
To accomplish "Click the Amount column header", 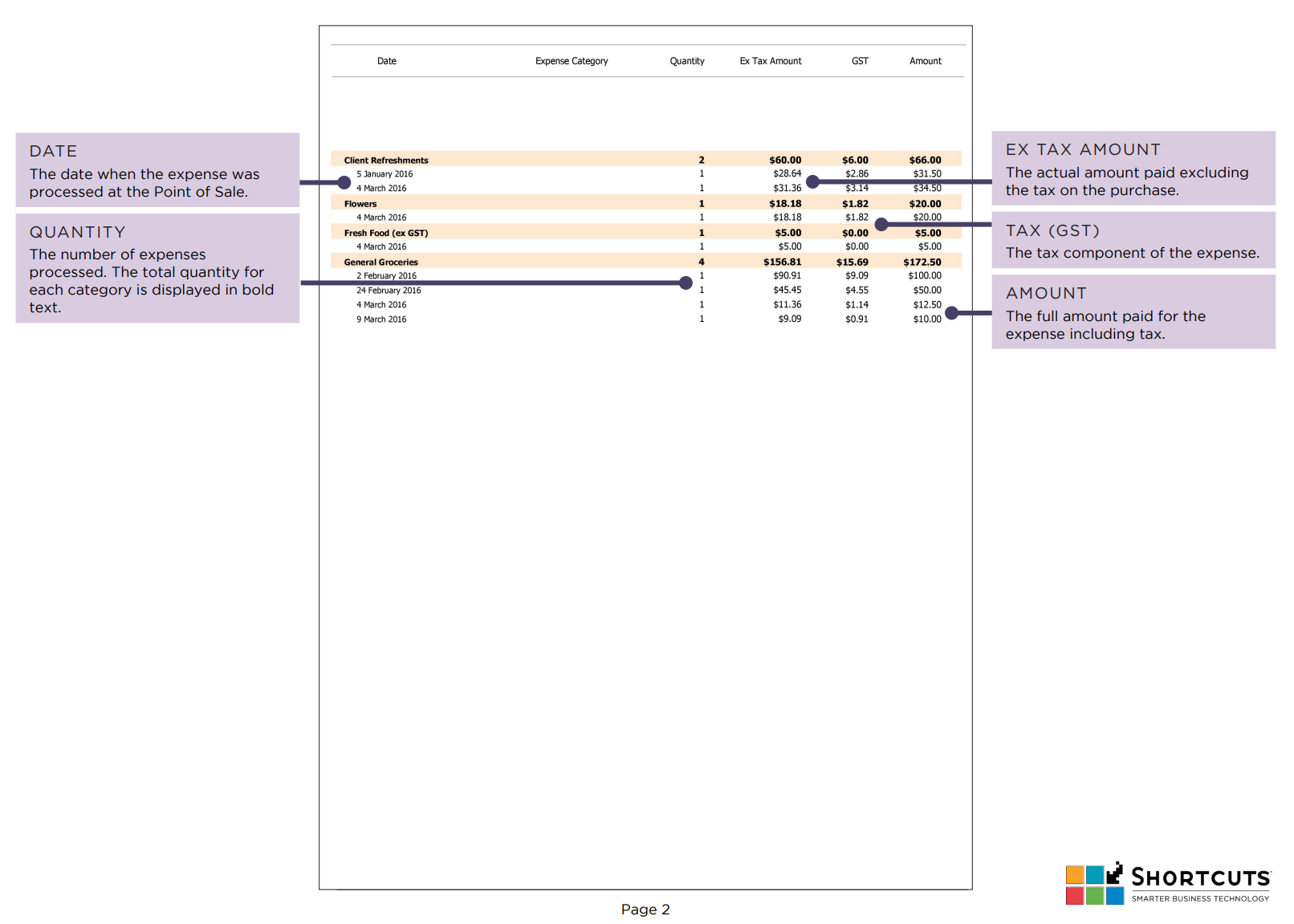I will pyautogui.click(x=926, y=61).
